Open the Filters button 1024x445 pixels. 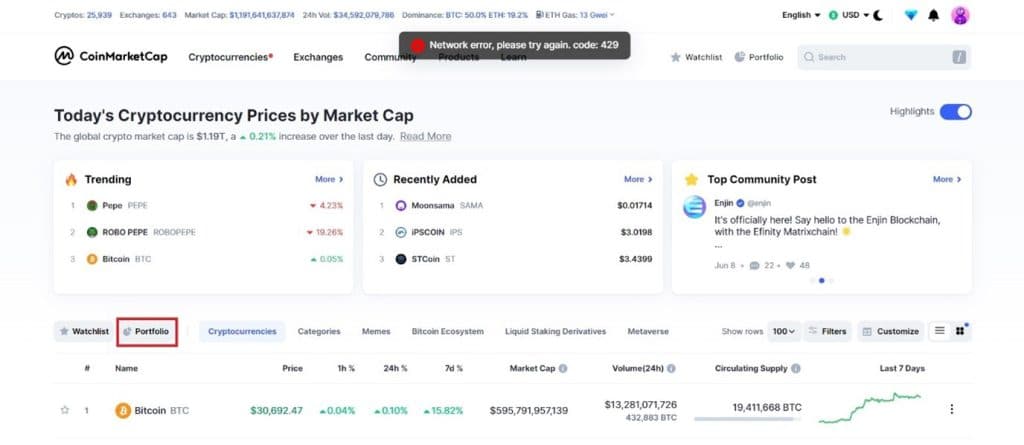[827, 331]
